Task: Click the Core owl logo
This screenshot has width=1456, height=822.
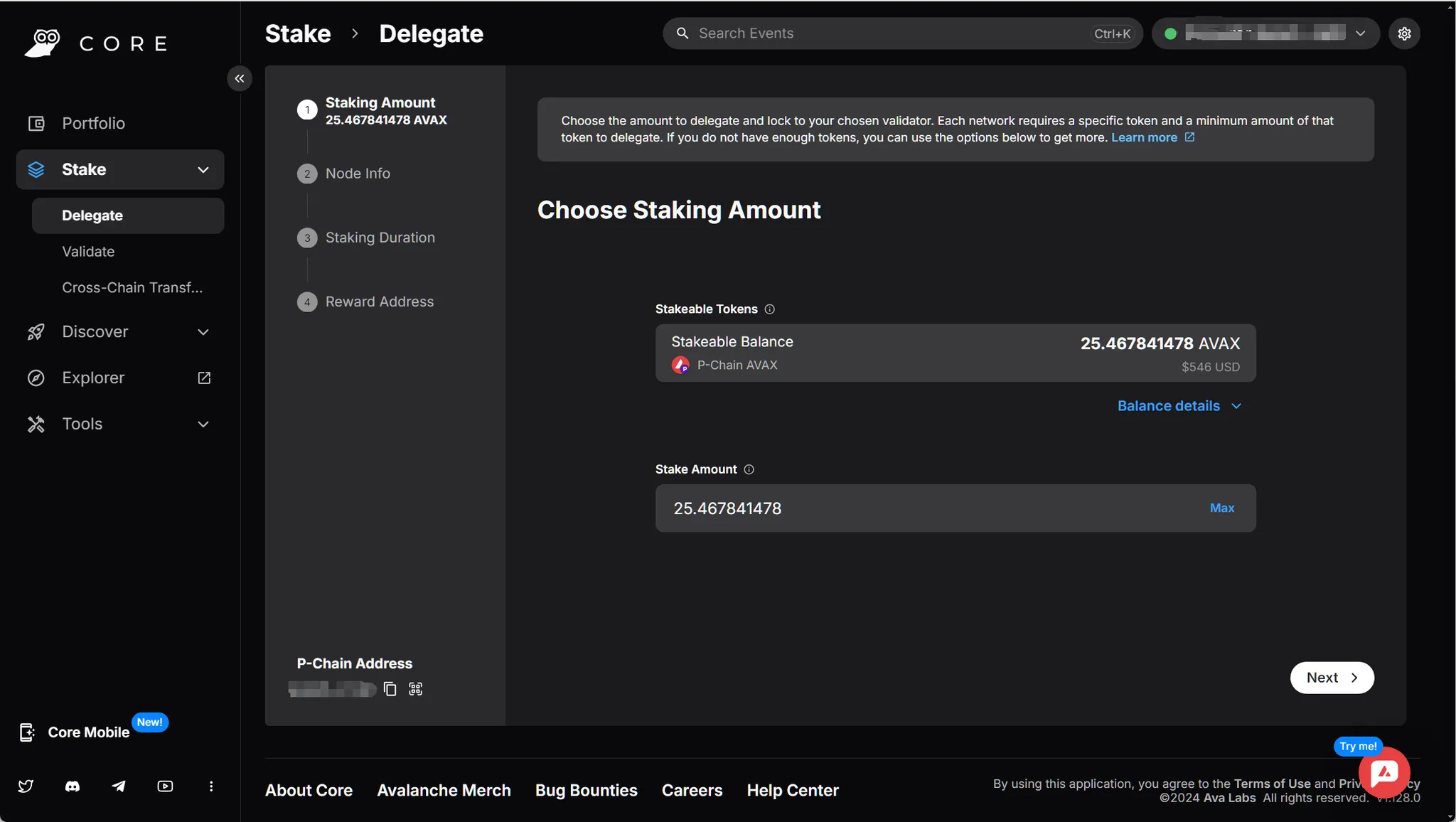Action: point(42,42)
